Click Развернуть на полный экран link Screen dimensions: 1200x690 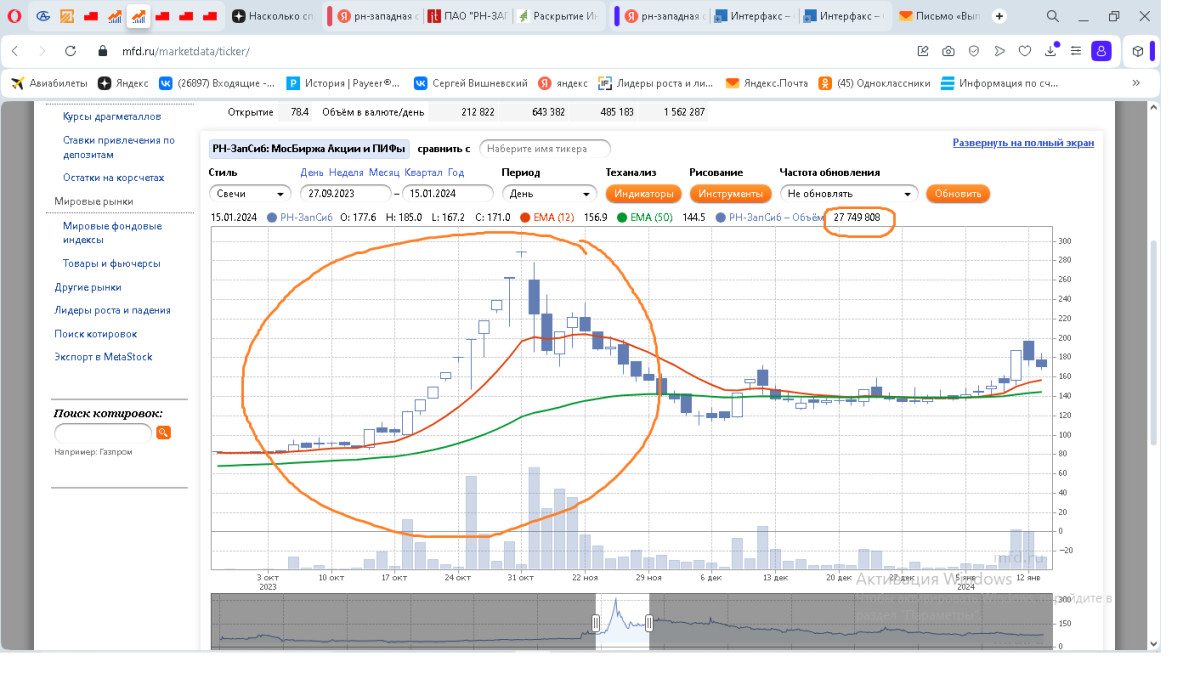(x=1023, y=143)
